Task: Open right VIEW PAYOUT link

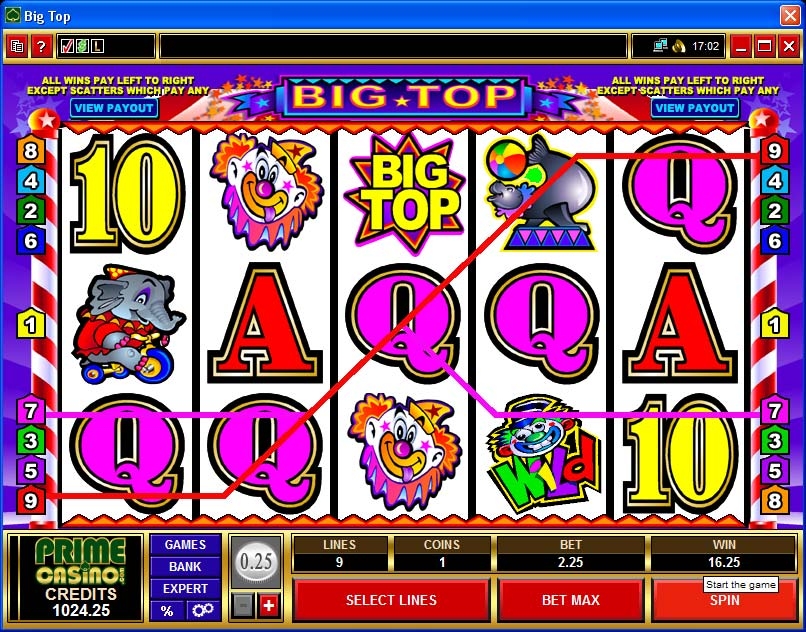Action: tap(695, 108)
